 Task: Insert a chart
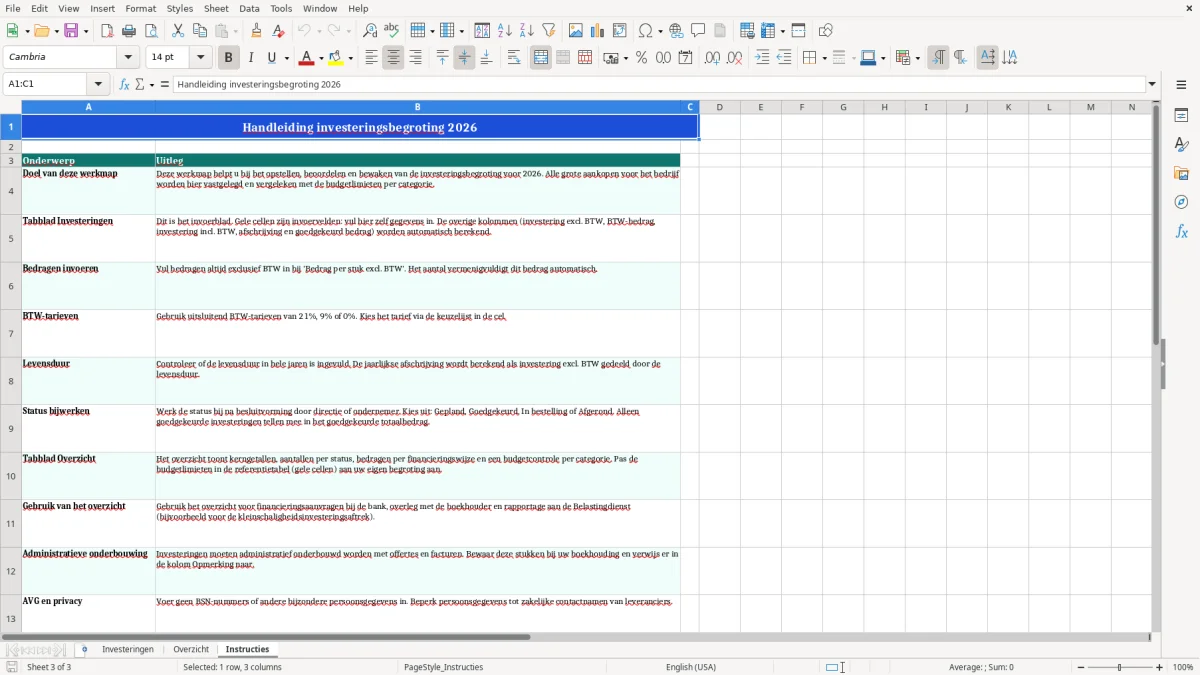pos(598,31)
